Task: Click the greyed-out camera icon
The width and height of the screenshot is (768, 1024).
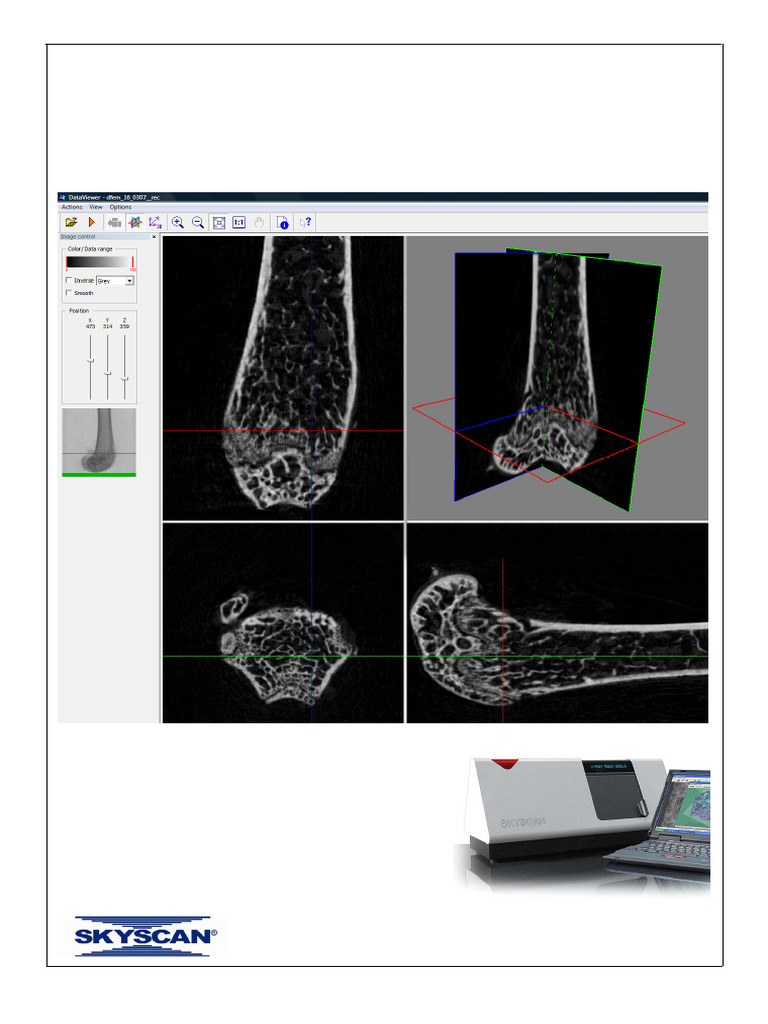Action: point(115,223)
